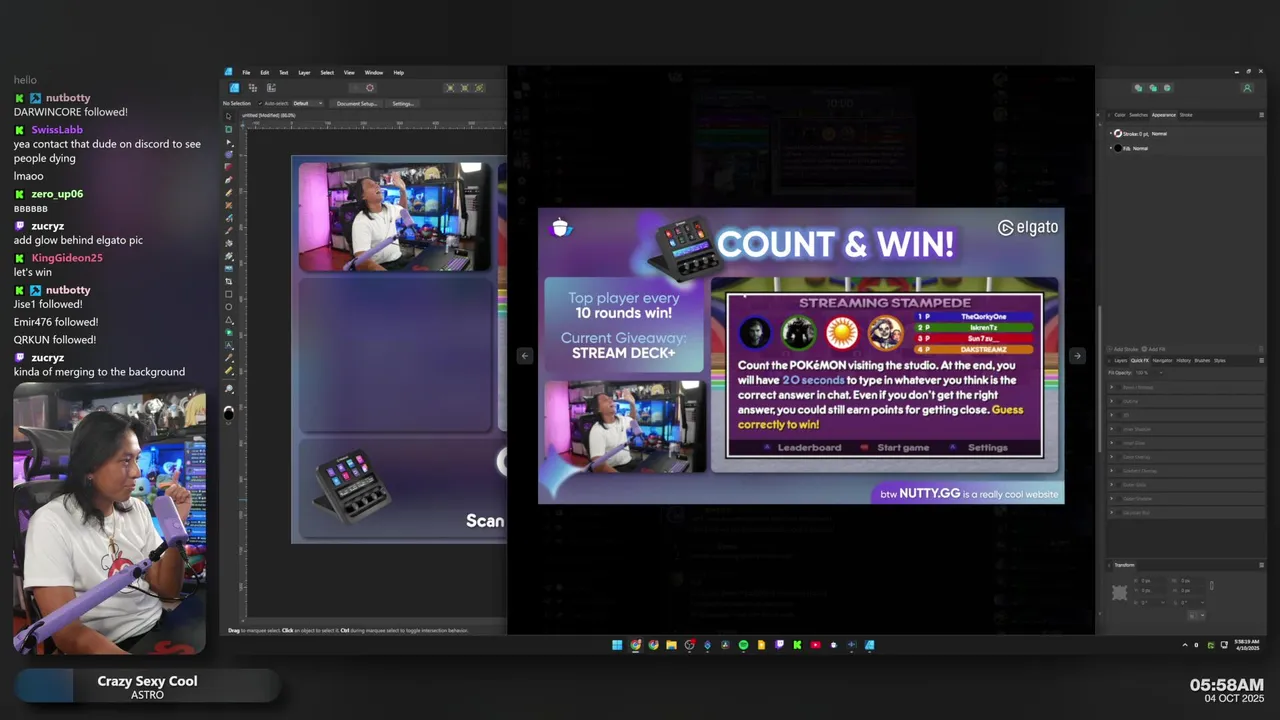Select the Pencil tool
This screenshot has width=1280, height=720.
point(228,191)
